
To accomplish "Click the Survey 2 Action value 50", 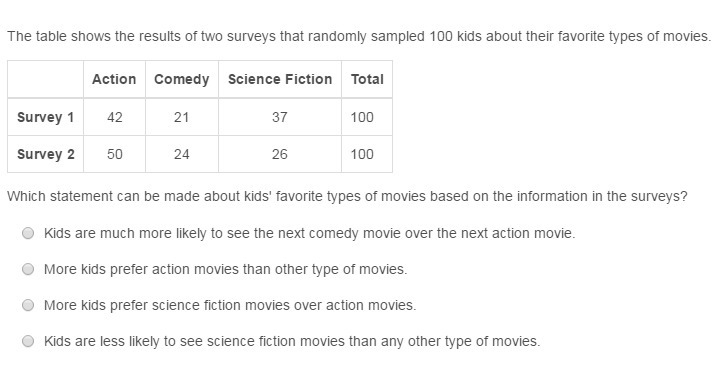I will point(114,154).
